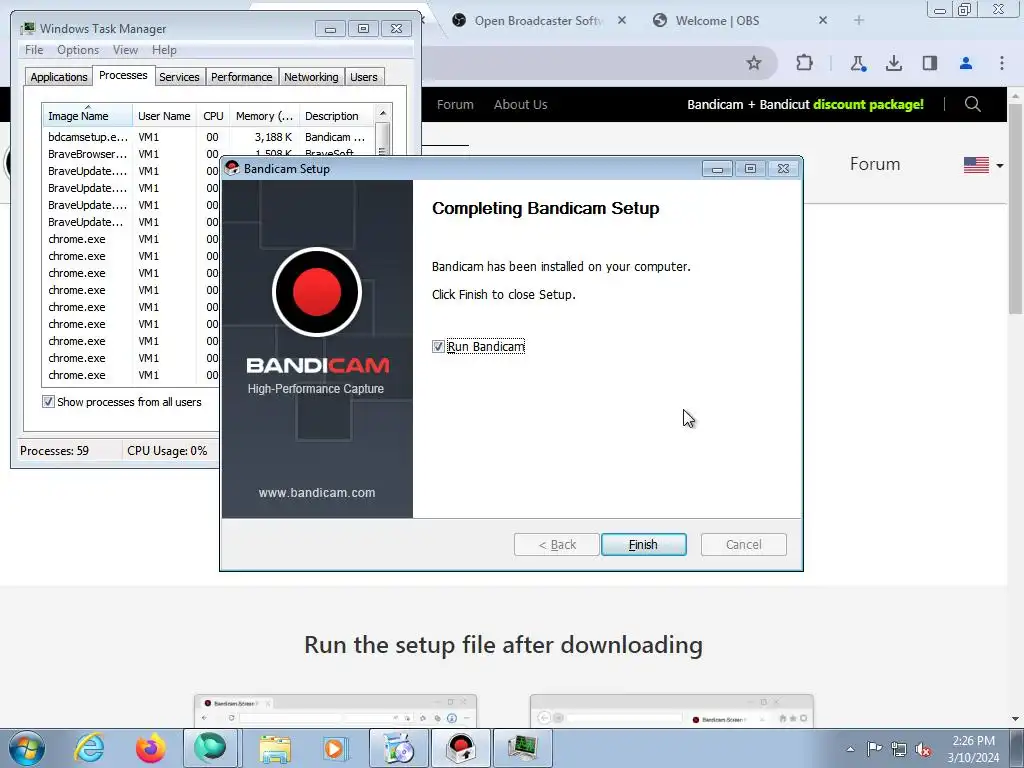1024x768 pixels.
Task: Open the Chrome profile icon
Action: coord(965,63)
